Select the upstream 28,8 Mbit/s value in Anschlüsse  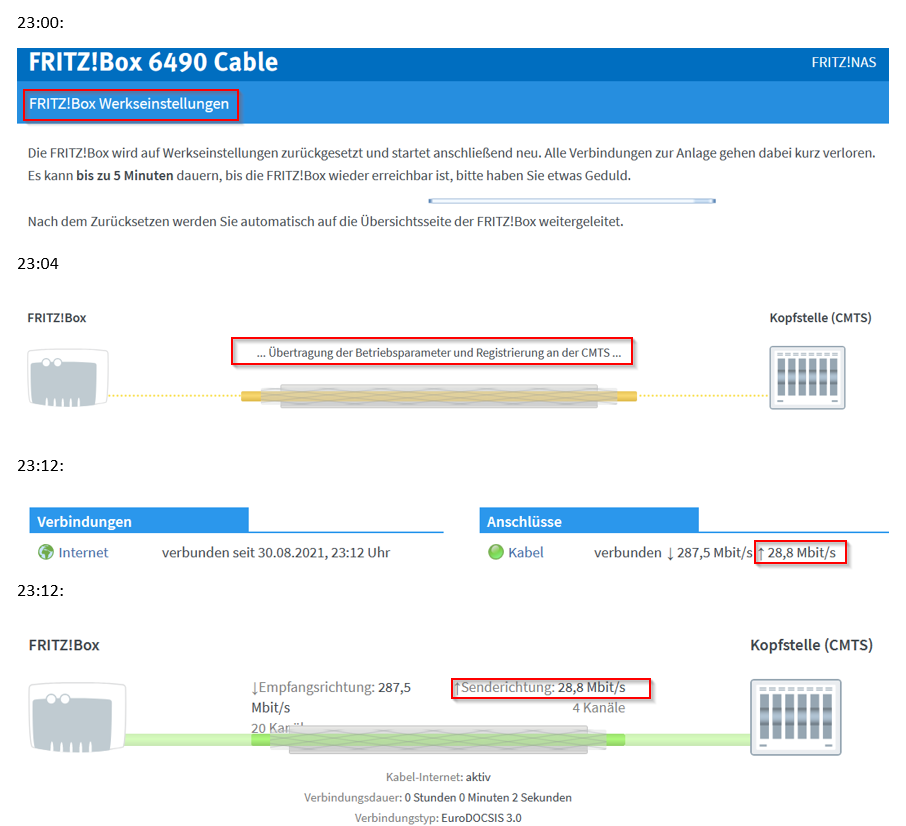pyautogui.click(x=796, y=553)
